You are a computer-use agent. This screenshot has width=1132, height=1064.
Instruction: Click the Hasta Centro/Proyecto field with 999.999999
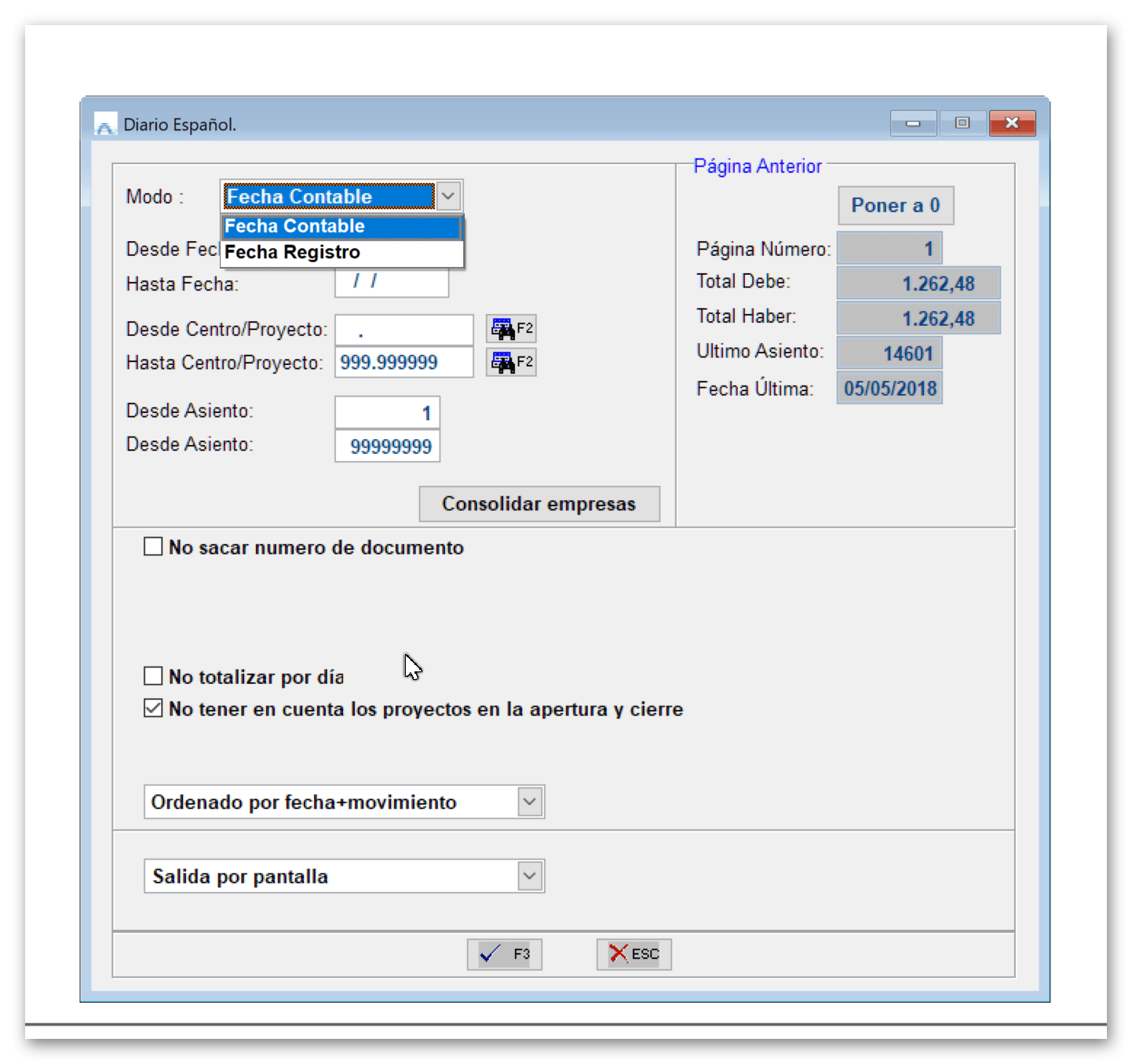404,362
